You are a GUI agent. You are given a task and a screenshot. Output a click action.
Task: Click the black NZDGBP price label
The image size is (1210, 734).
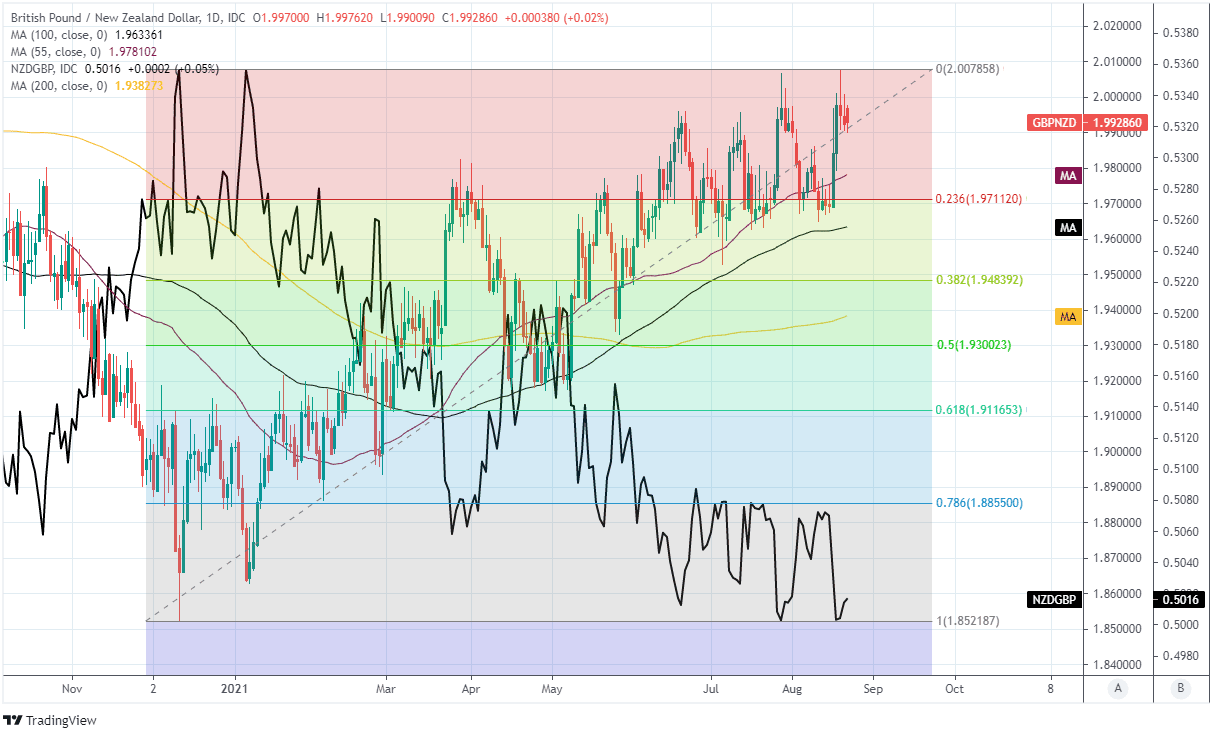pyautogui.click(x=1055, y=600)
